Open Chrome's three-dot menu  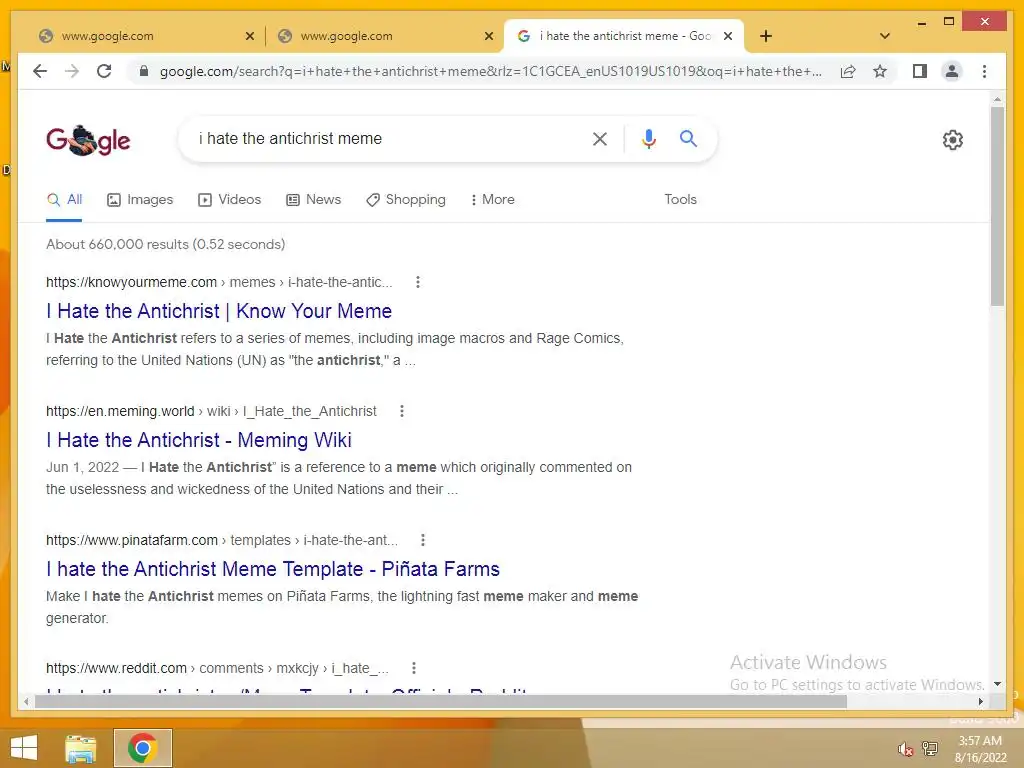coord(984,71)
